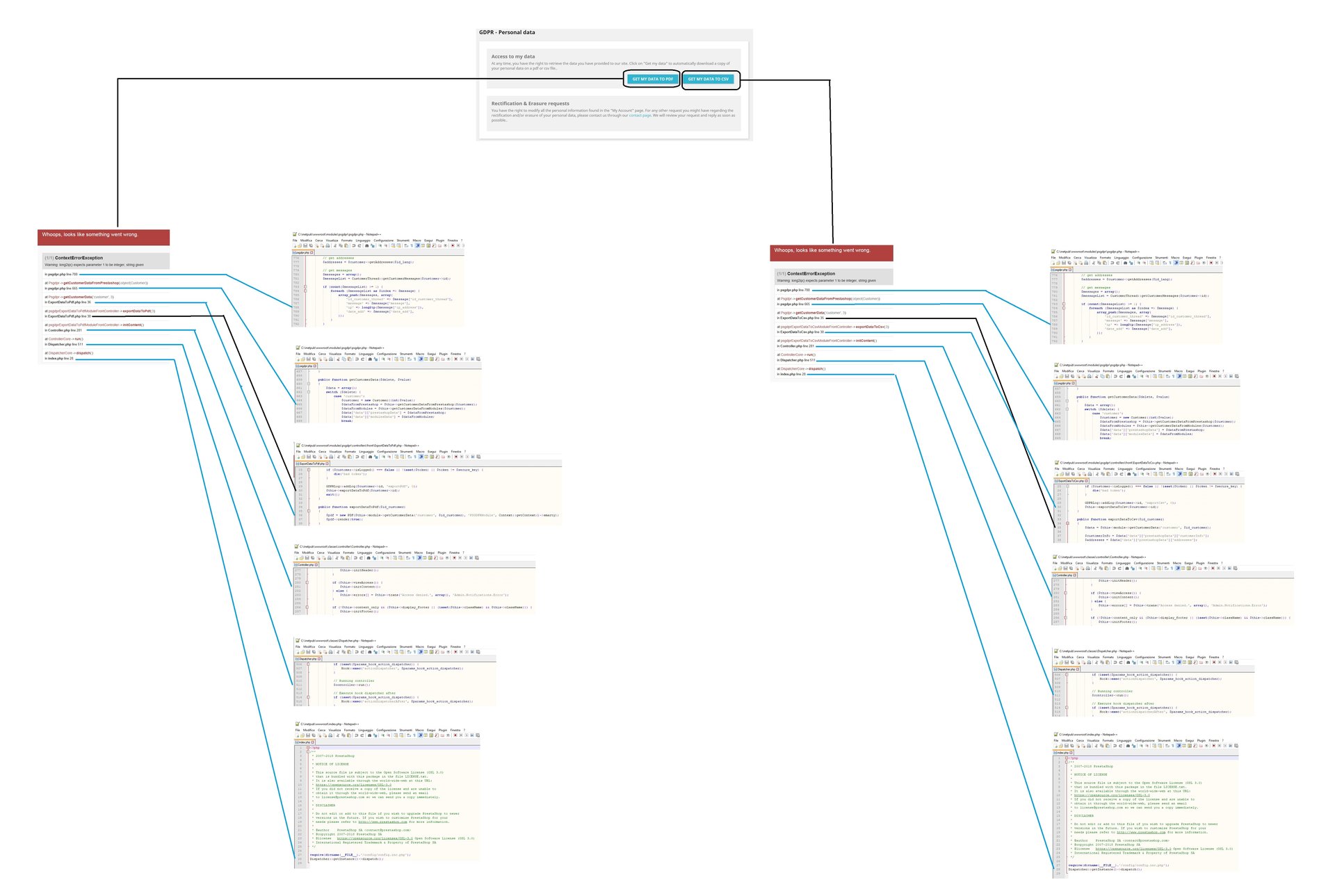
Task: Click Undo icon in ExportDataToCsv.php Notepad++ toolbar
Action: (1116, 474)
